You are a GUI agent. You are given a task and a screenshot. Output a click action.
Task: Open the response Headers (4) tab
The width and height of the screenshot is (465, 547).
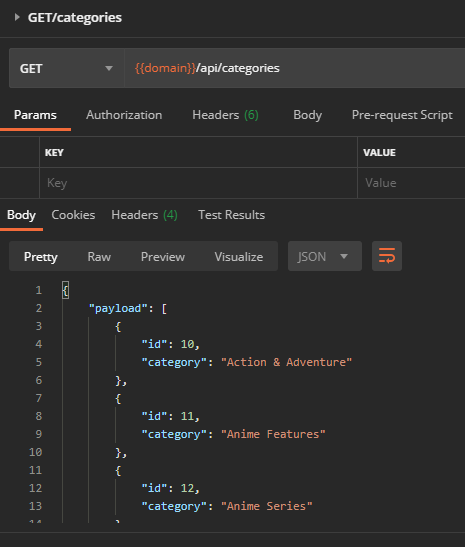coord(144,215)
